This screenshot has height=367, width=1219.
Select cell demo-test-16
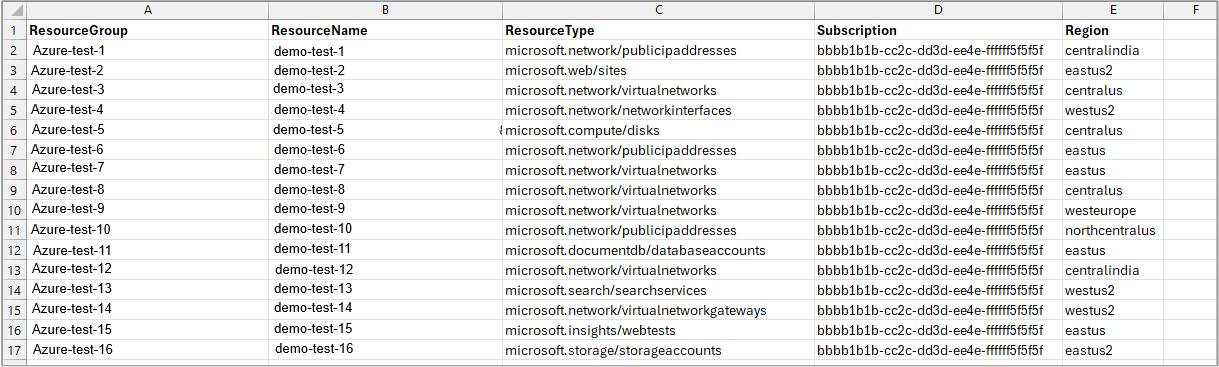pos(386,350)
